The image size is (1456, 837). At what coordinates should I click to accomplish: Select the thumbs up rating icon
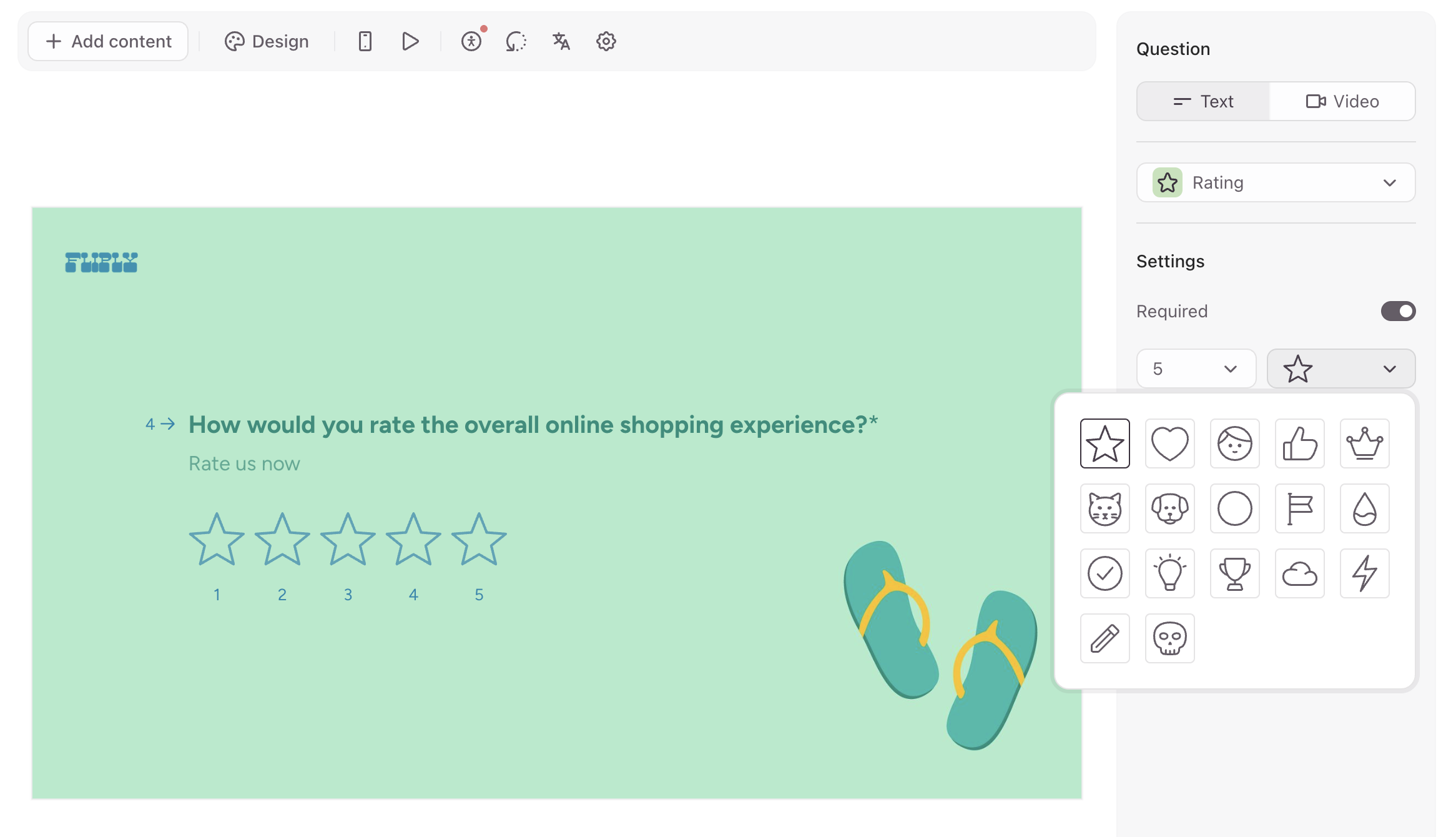point(1299,443)
